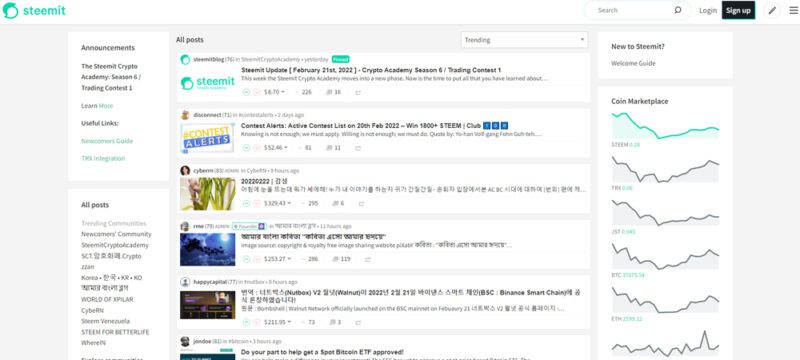
Task: Open the hamburger main menu
Action: coord(793,10)
